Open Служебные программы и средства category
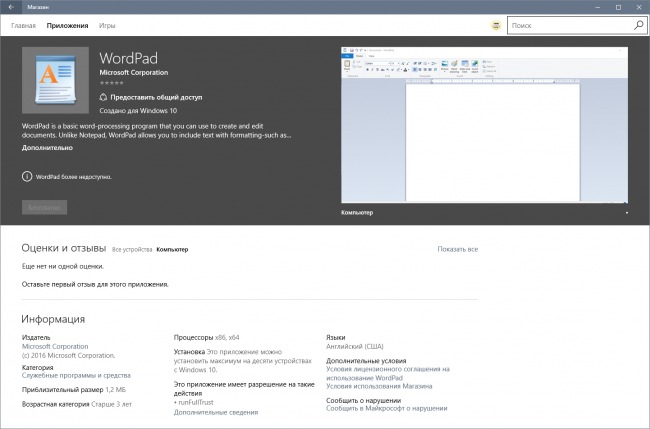 (76, 376)
